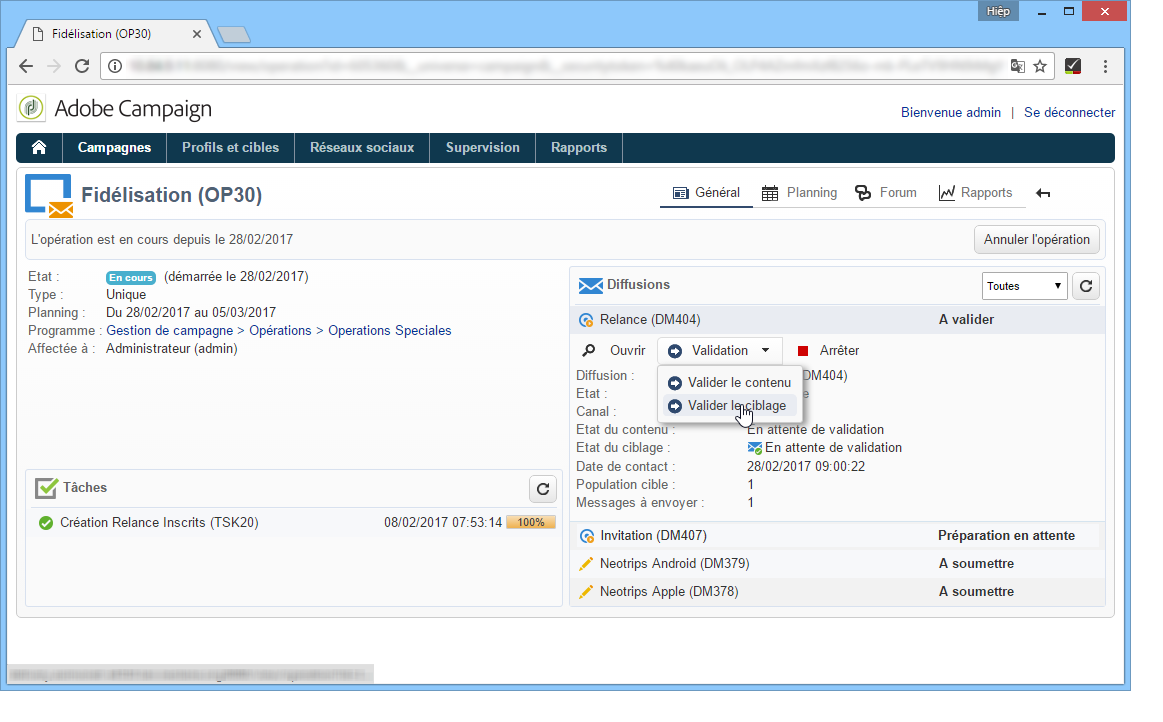Click the checkmark browser extension icon
This screenshot has width=1163, height=722.
pos(1073,66)
